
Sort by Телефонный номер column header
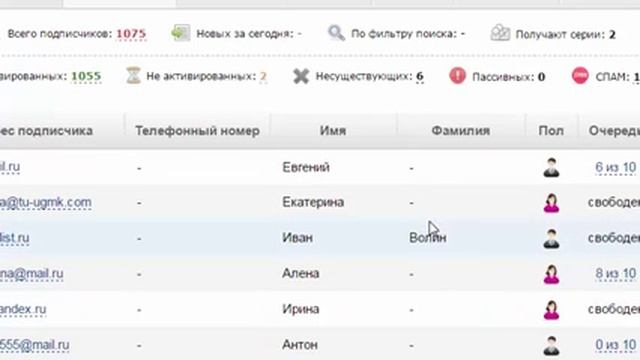(x=197, y=131)
